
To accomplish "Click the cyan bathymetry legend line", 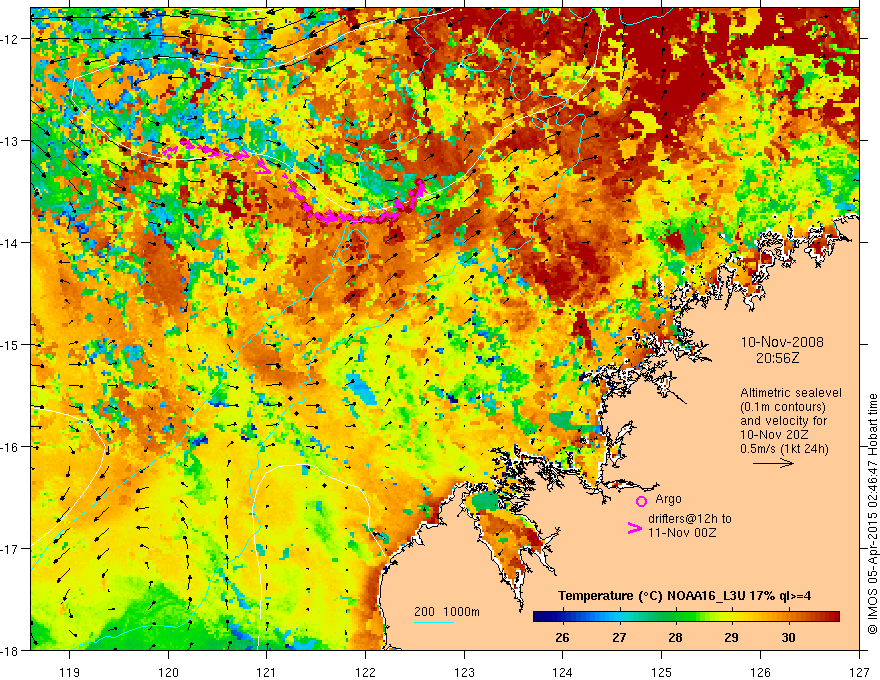I will [x=434, y=622].
